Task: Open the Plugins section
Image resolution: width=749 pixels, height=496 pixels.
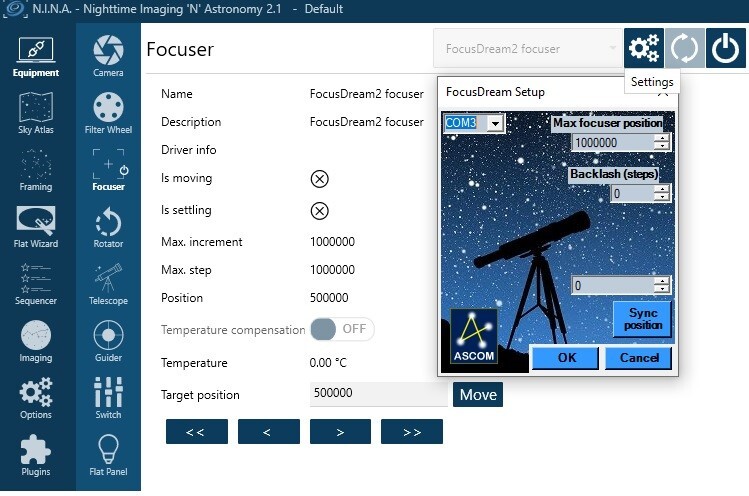Action: tap(36, 455)
